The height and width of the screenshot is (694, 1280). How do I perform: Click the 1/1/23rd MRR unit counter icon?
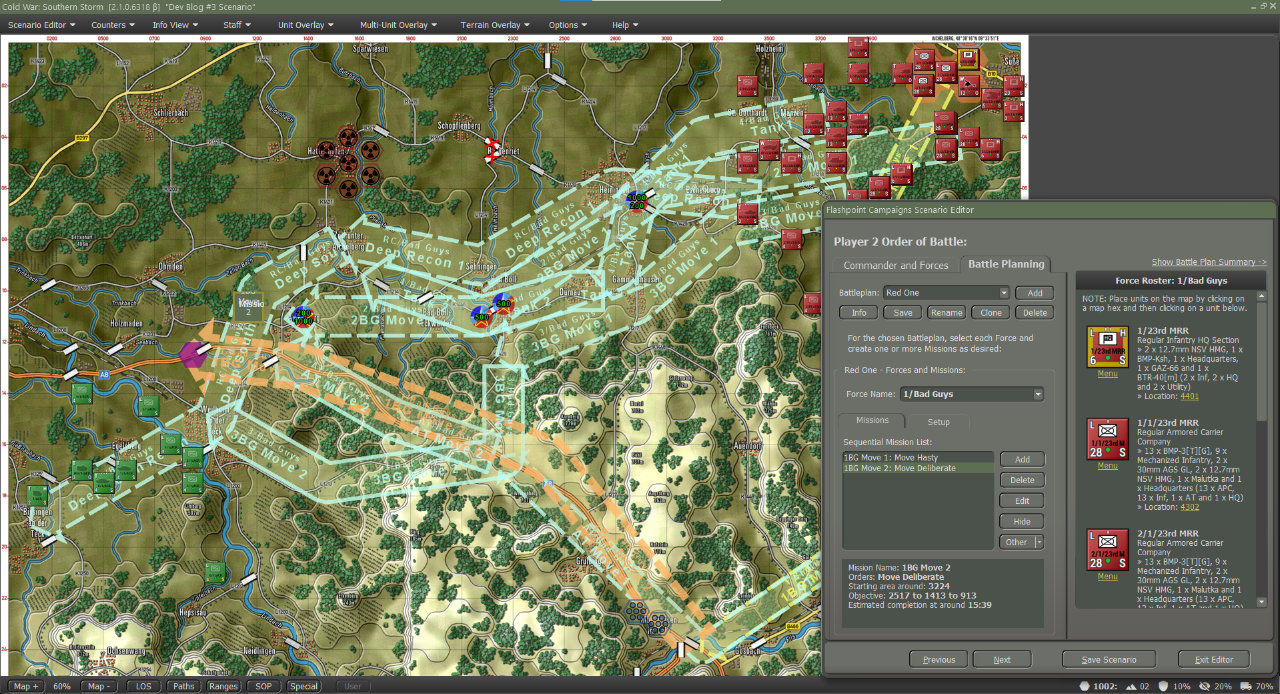(x=1107, y=438)
